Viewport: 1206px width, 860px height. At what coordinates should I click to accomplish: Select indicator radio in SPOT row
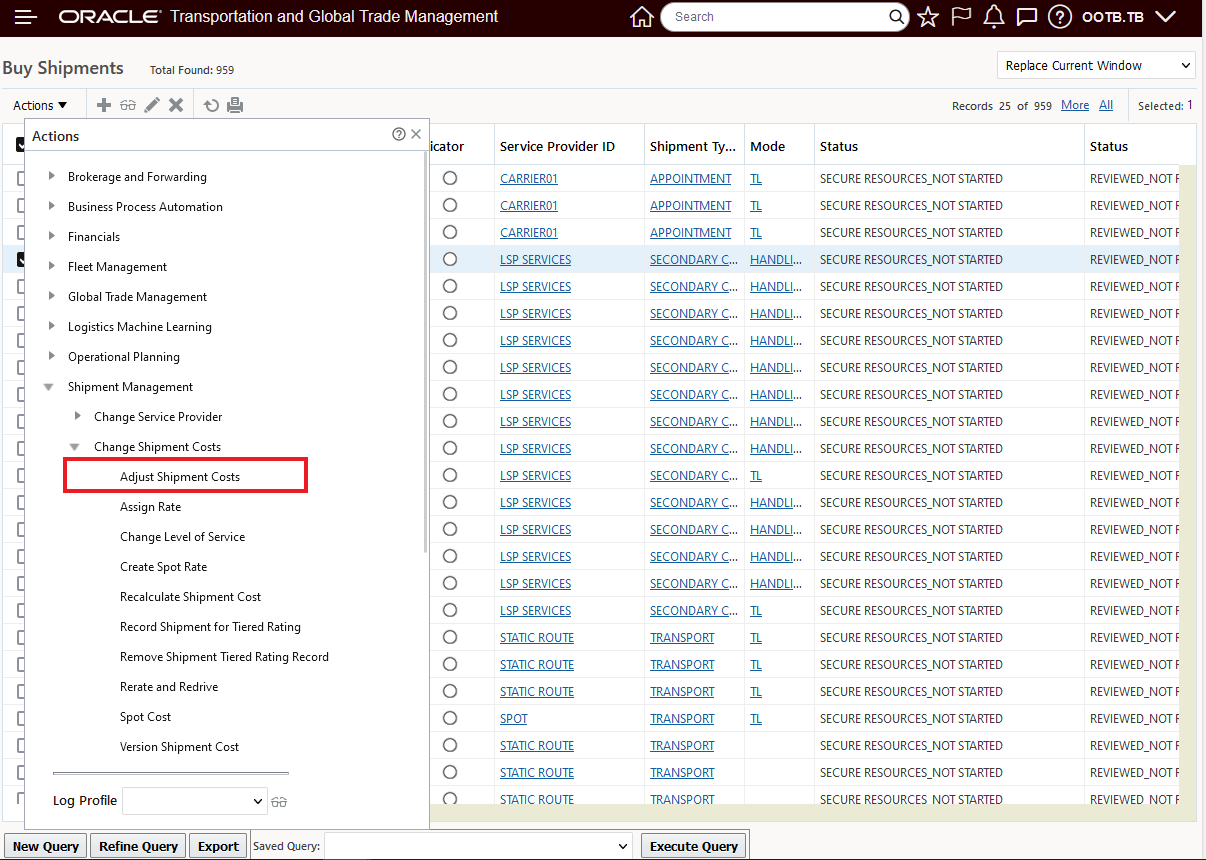(450, 718)
